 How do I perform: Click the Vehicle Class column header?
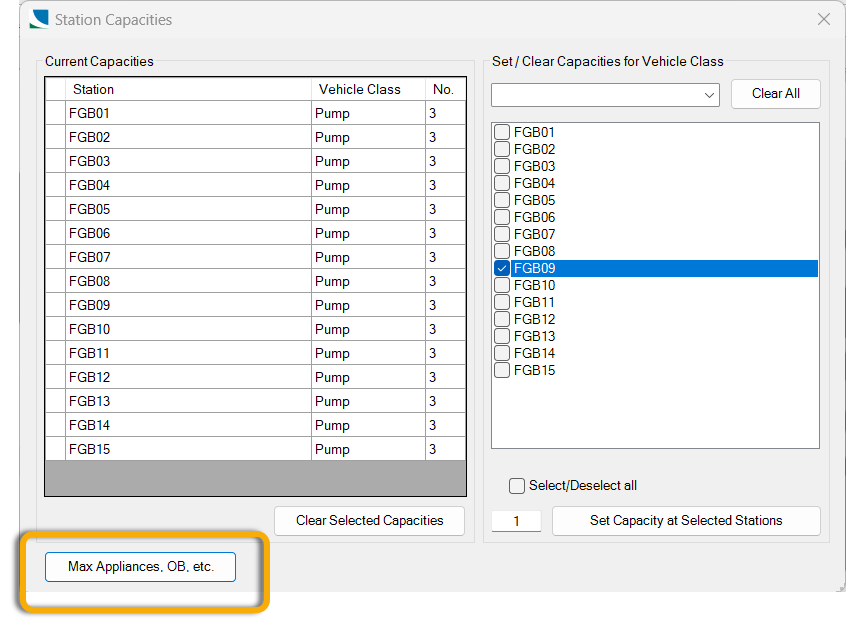368,89
